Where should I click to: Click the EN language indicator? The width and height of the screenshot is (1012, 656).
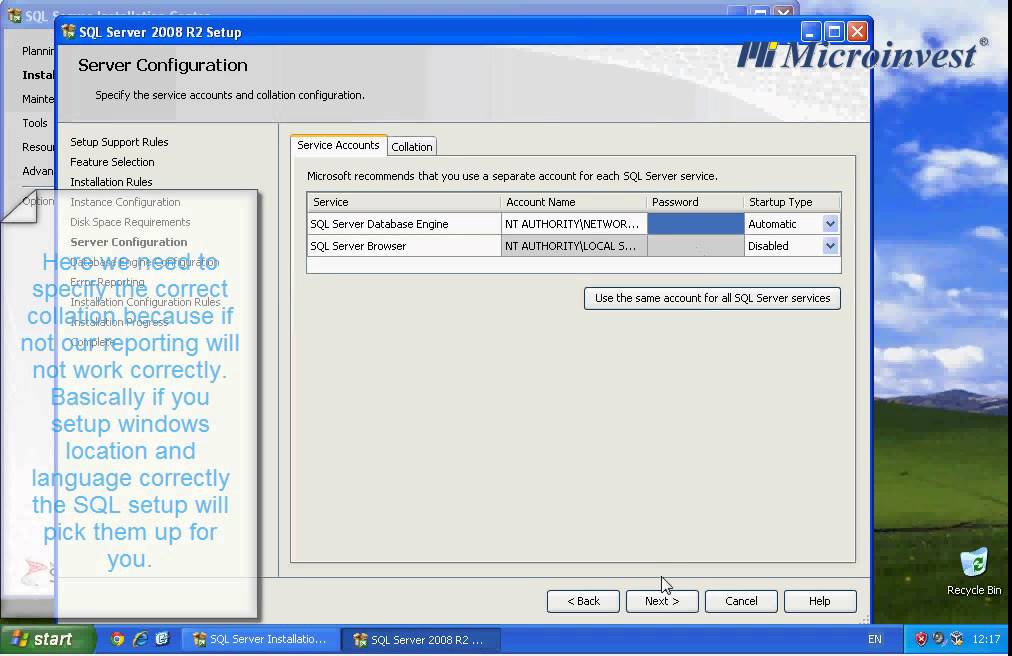[875, 639]
